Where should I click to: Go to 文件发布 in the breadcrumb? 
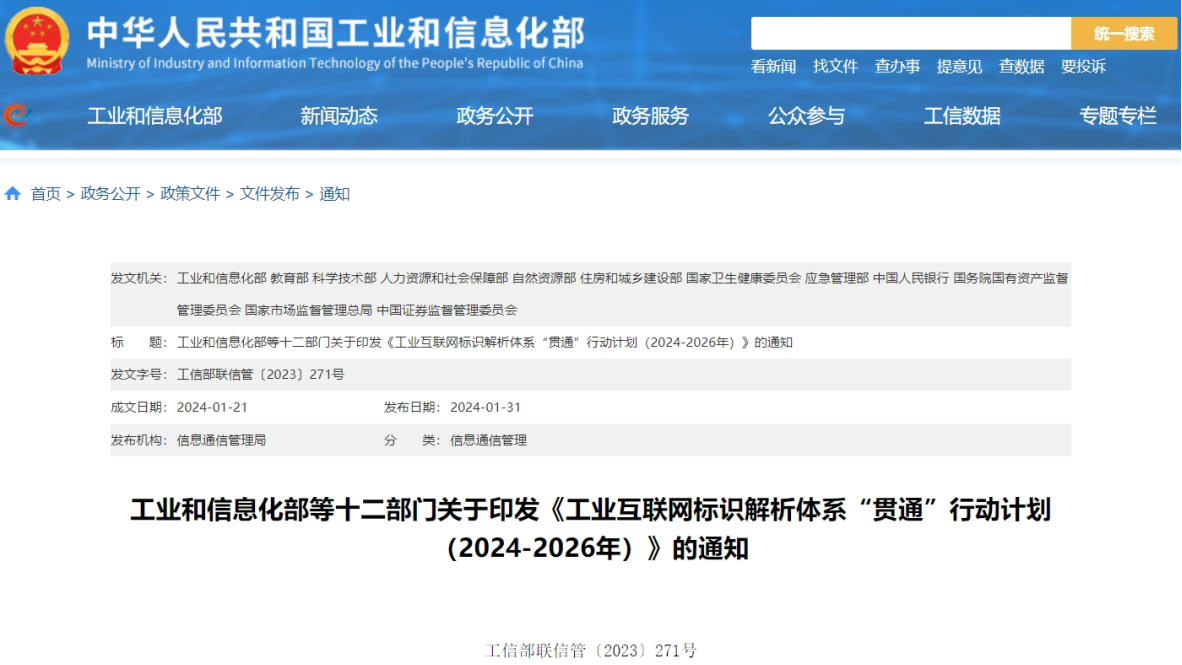[x=270, y=194]
